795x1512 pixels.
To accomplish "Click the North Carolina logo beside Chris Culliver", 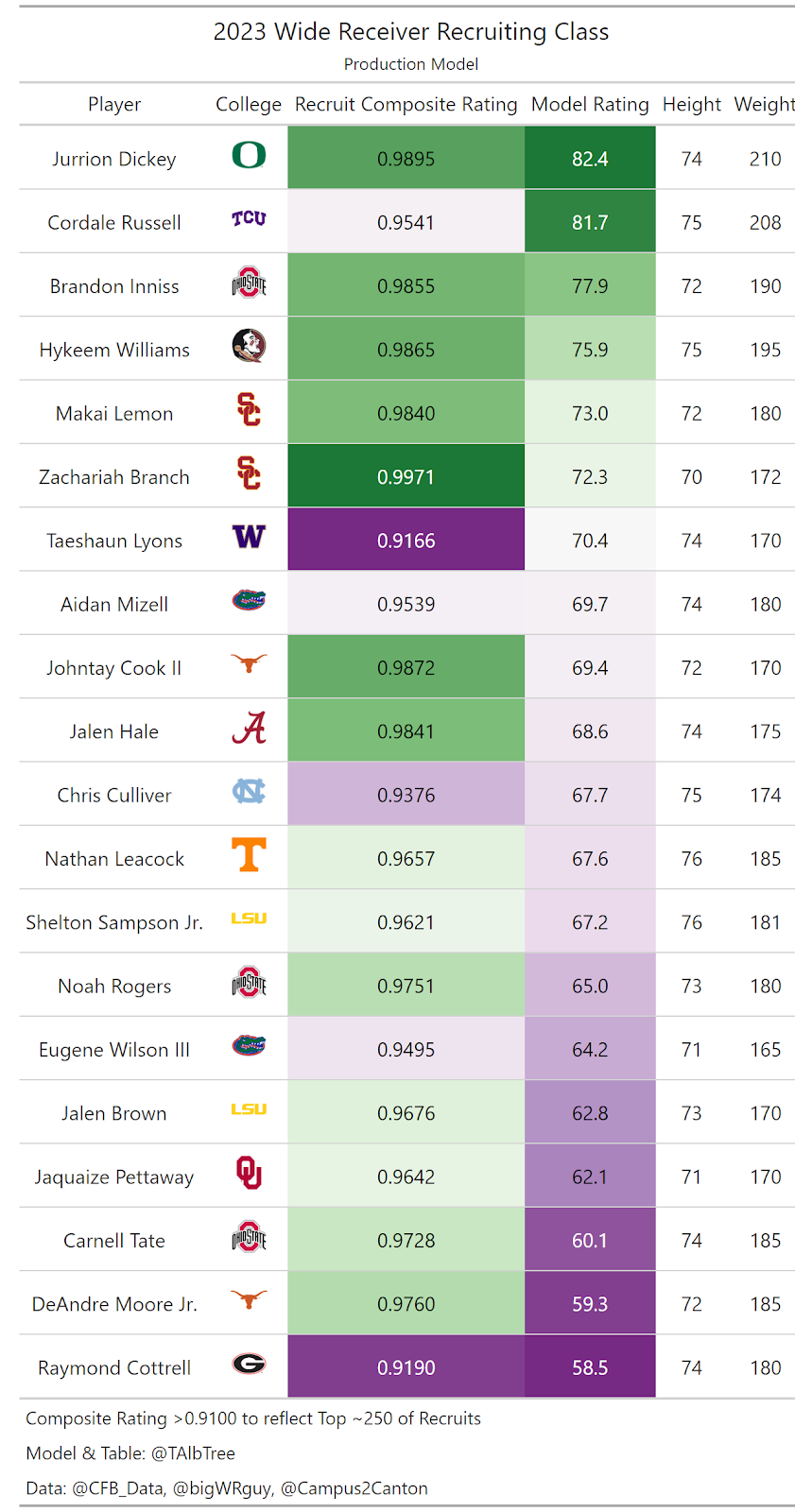I will pos(249,792).
